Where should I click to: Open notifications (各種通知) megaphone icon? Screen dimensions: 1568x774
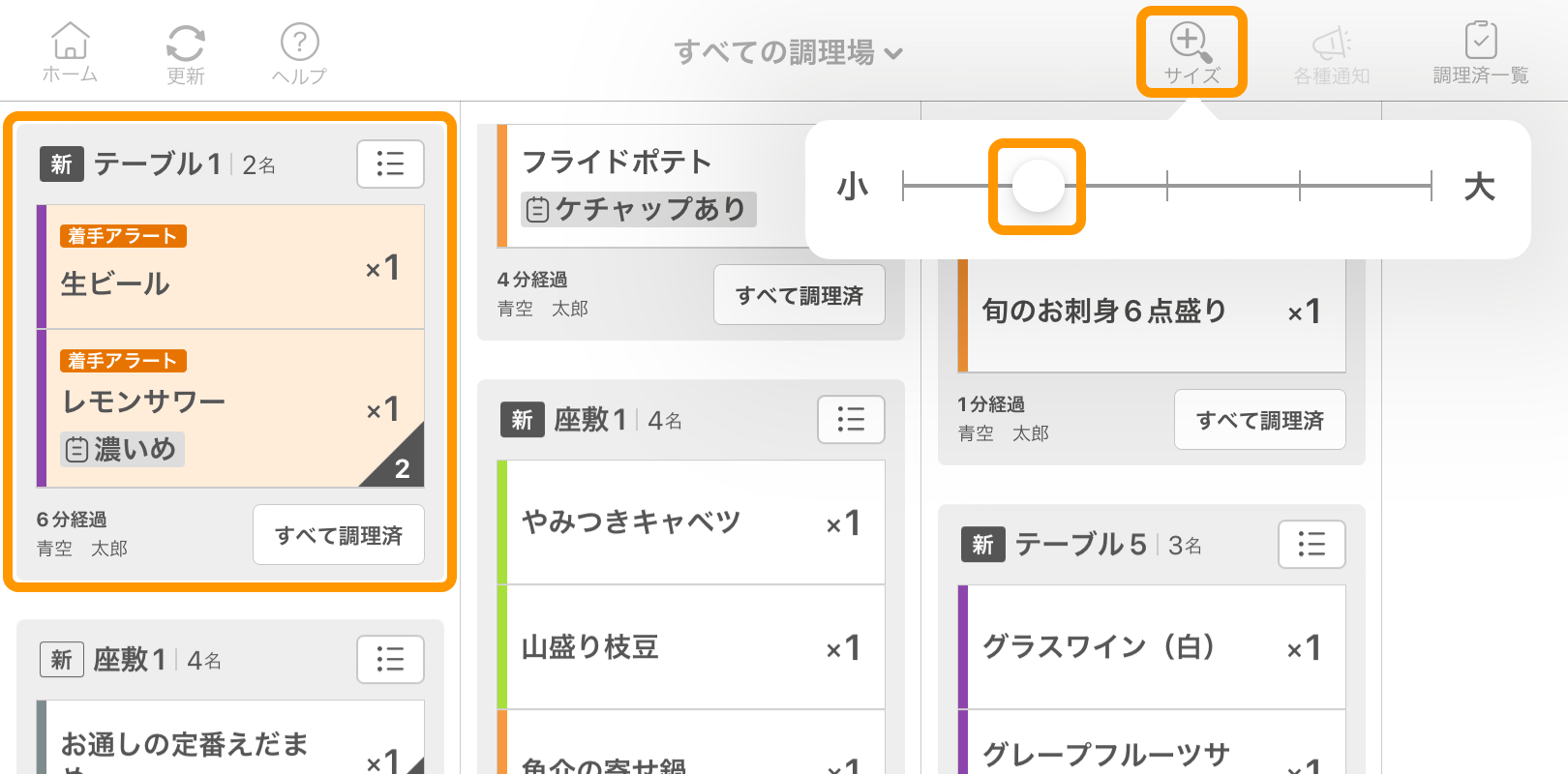tap(1331, 56)
